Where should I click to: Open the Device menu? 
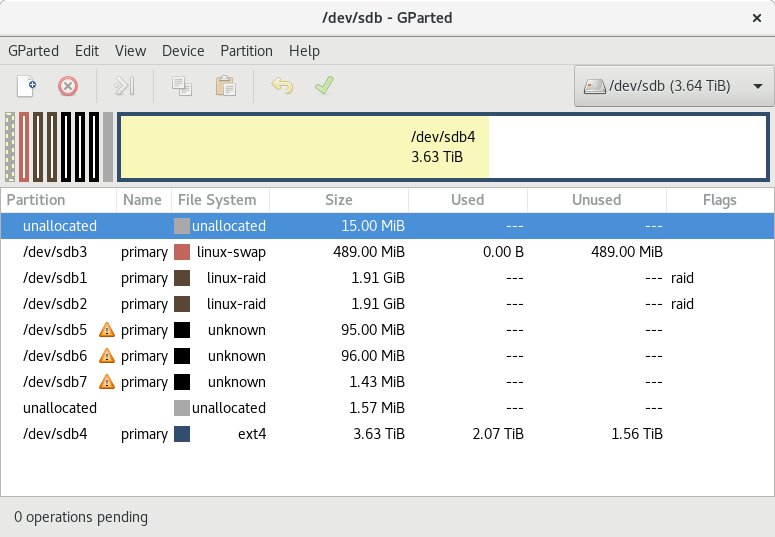tap(183, 51)
